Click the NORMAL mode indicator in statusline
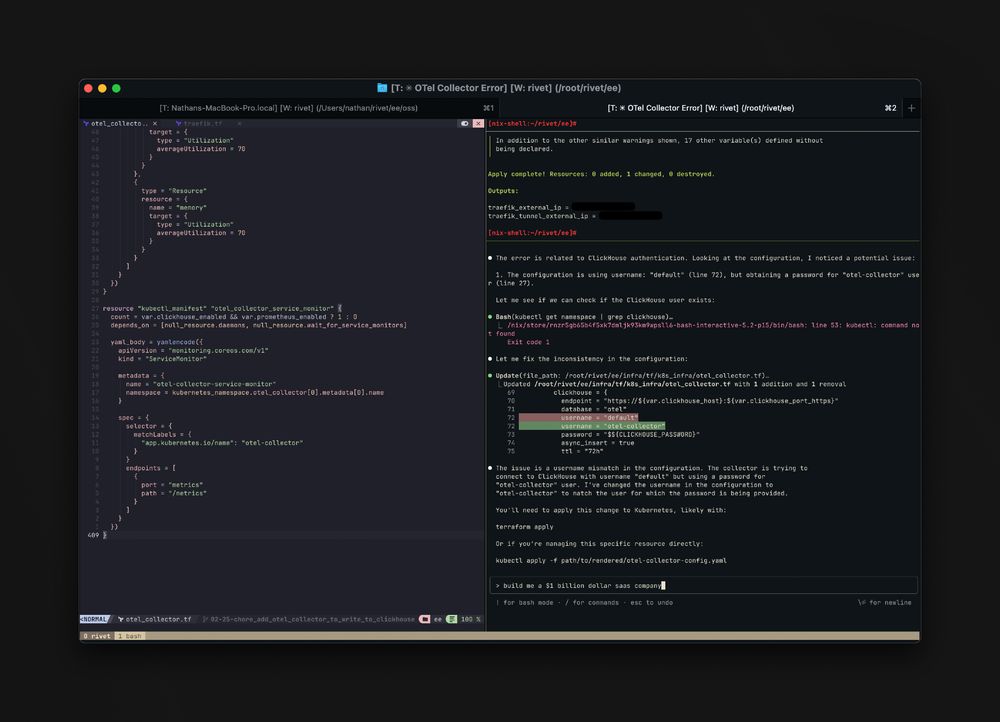The image size is (1000, 722). tap(94, 619)
